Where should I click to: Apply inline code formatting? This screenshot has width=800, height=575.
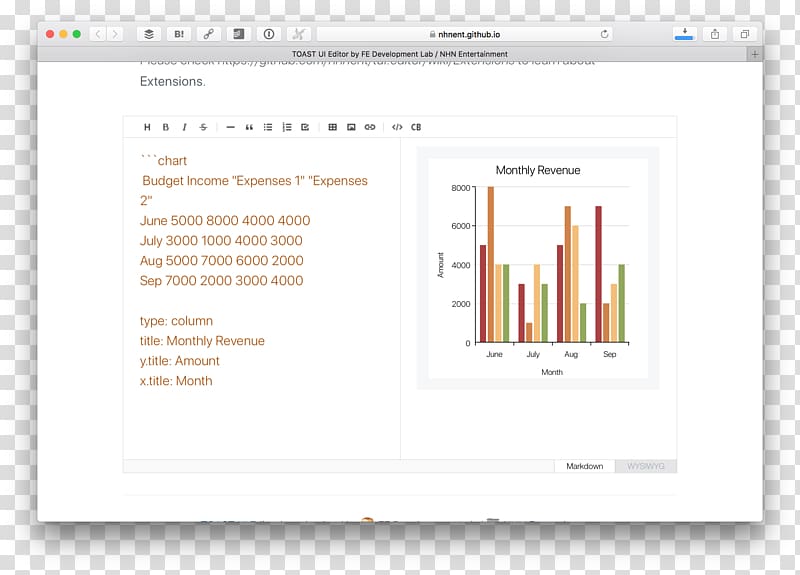[397, 127]
